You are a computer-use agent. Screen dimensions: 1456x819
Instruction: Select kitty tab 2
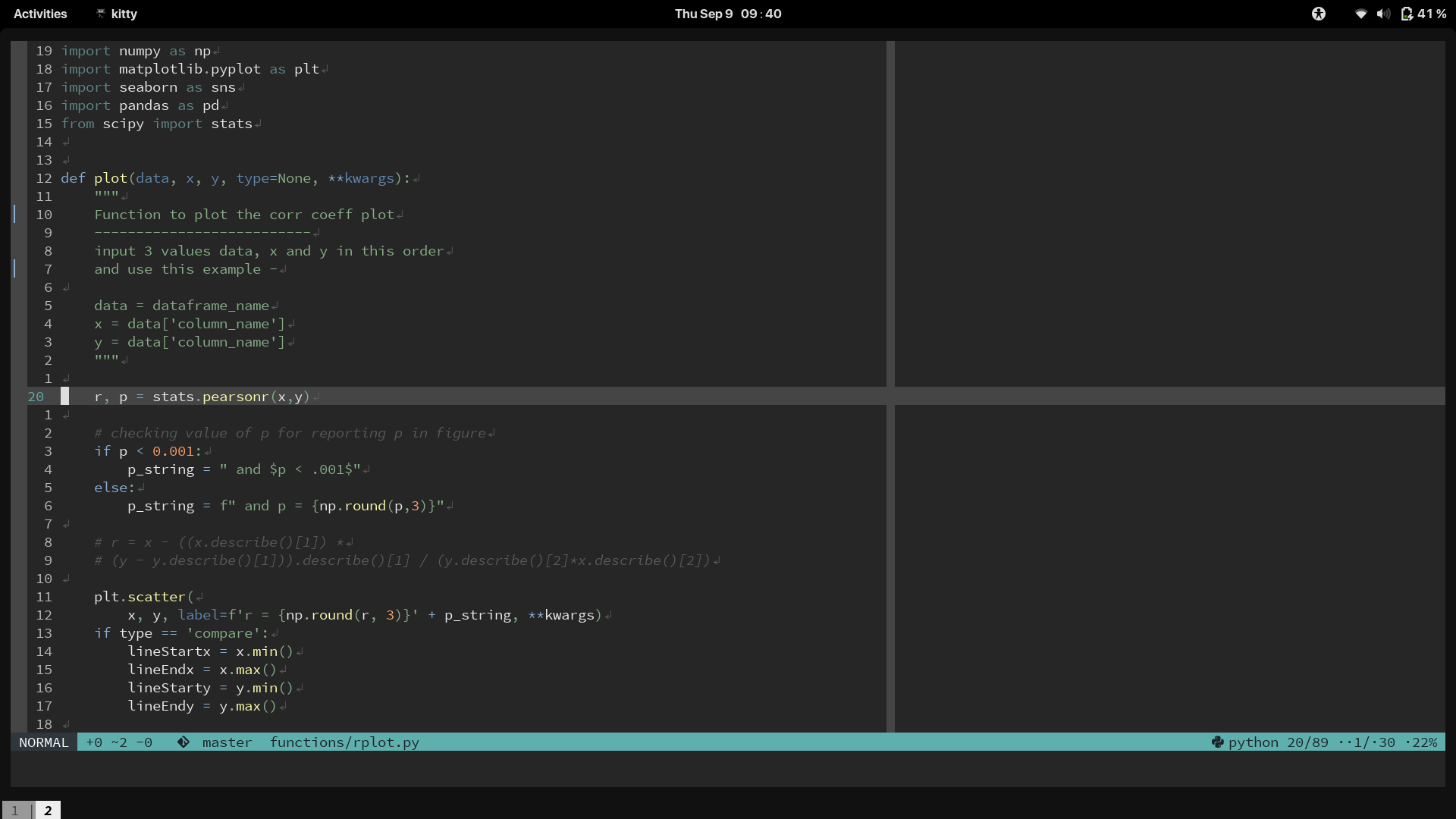[48, 811]
